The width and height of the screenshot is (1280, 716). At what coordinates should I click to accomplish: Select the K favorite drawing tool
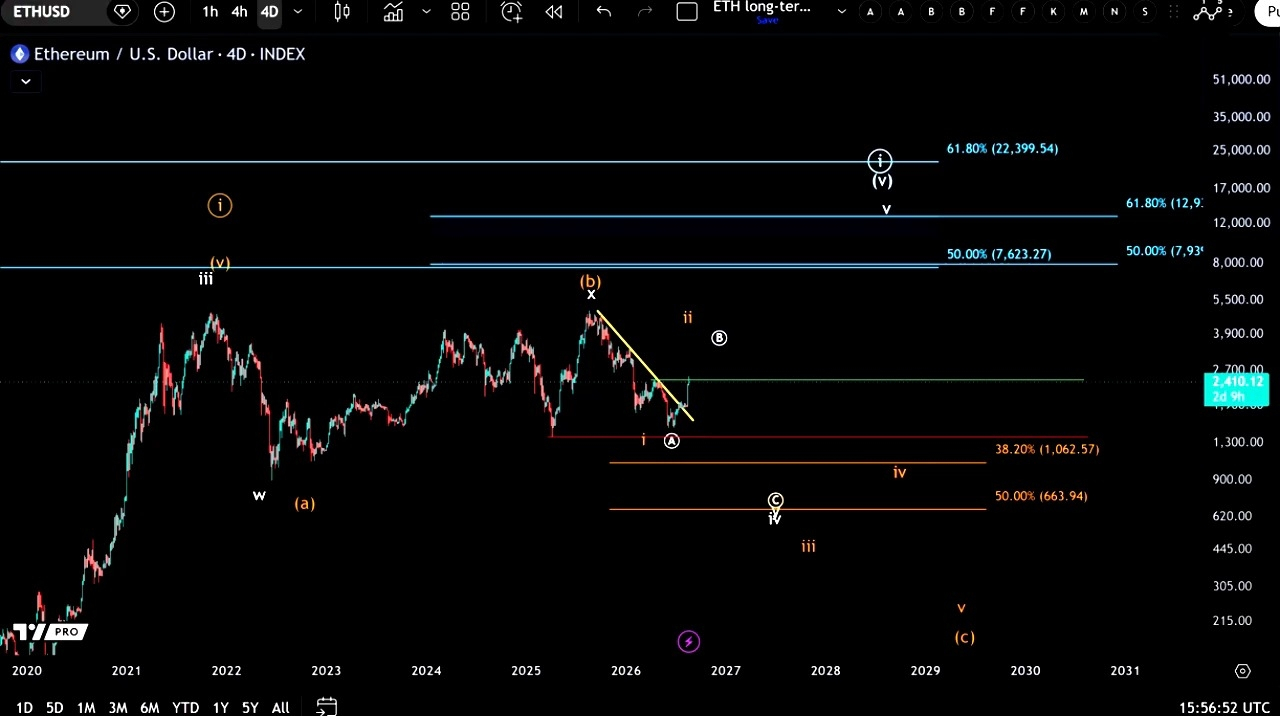pos(1053,12)
